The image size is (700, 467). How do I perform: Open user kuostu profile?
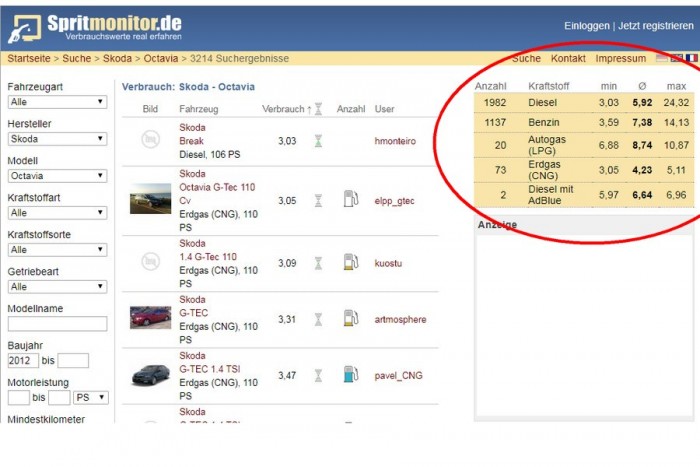(x=388, y=263)
